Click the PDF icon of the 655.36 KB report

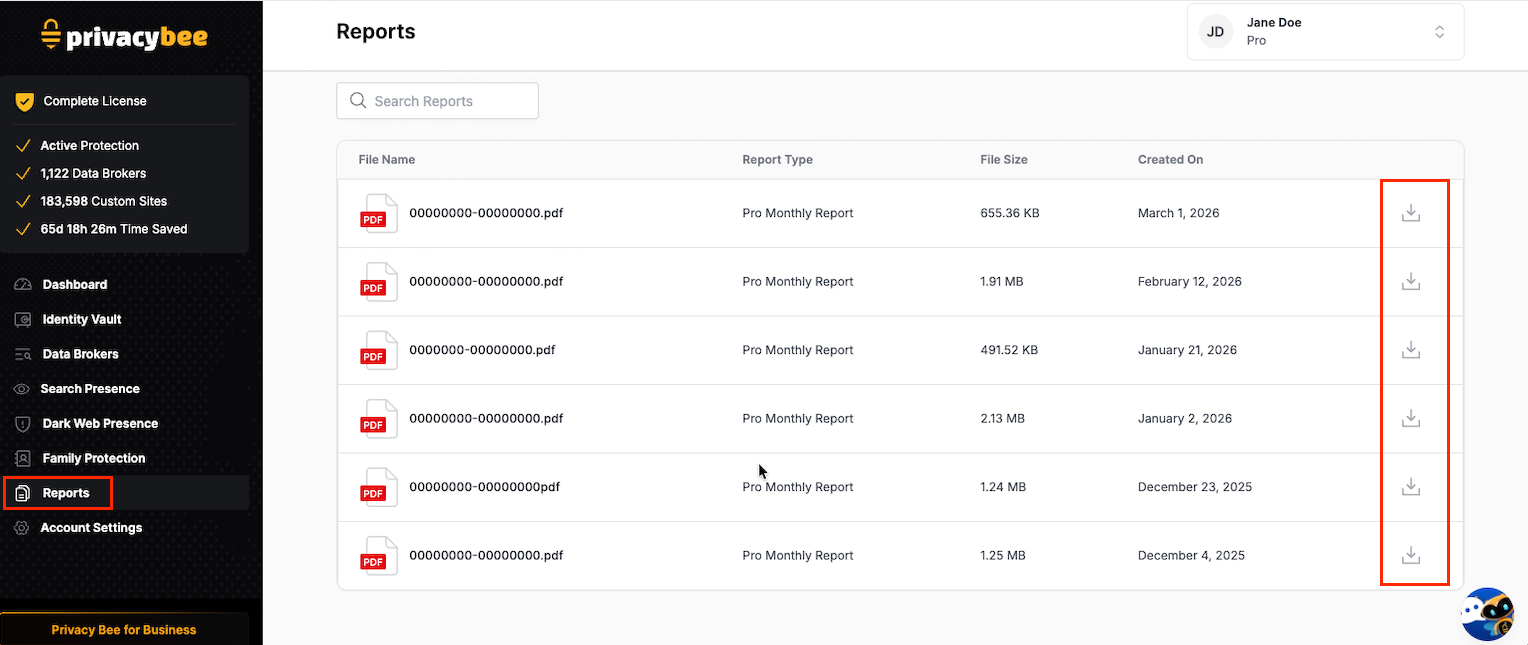(x=378, y=213)
